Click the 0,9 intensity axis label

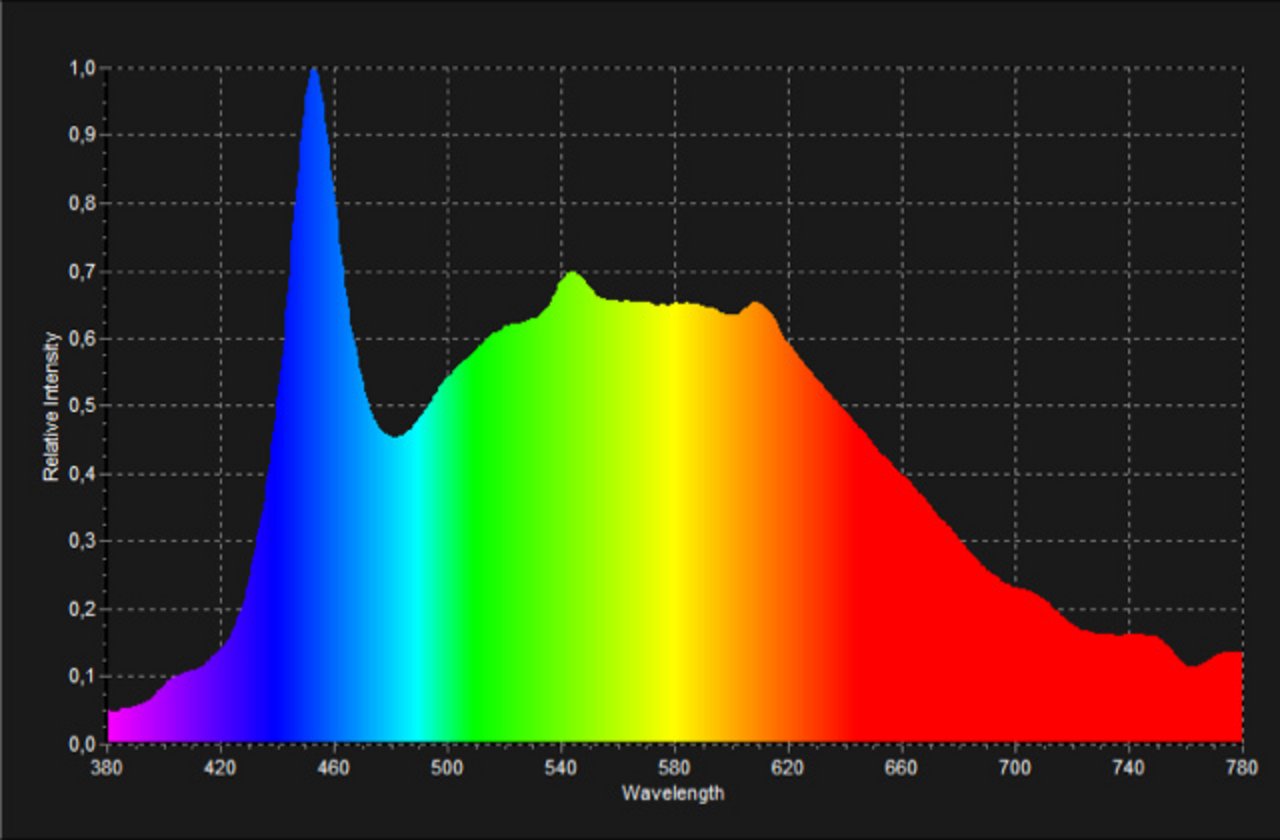(x=83, y=135)
